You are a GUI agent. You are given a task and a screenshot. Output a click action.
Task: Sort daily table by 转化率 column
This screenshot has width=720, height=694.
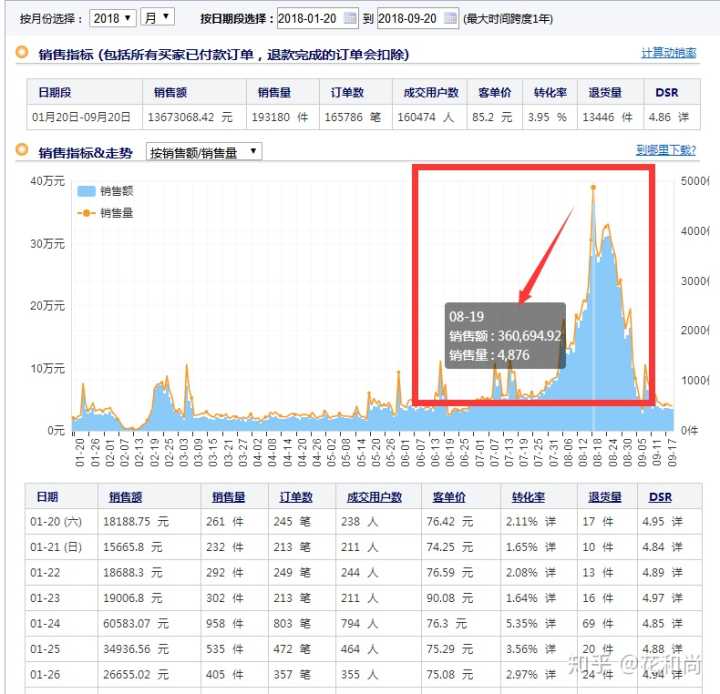point(526,497)
